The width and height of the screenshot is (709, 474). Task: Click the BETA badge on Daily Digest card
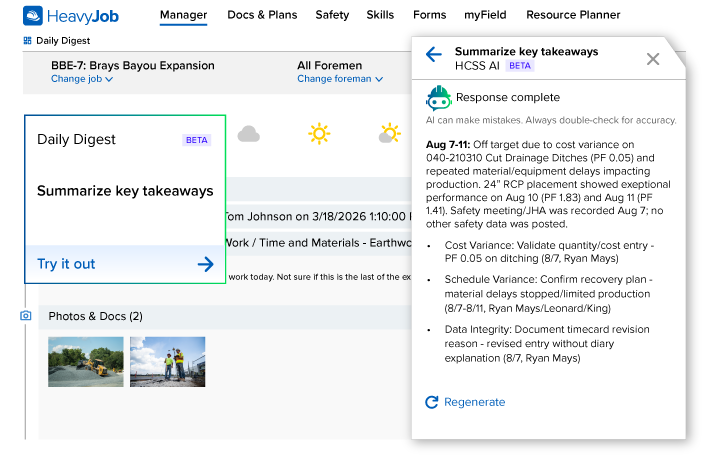tap(197, 140)
